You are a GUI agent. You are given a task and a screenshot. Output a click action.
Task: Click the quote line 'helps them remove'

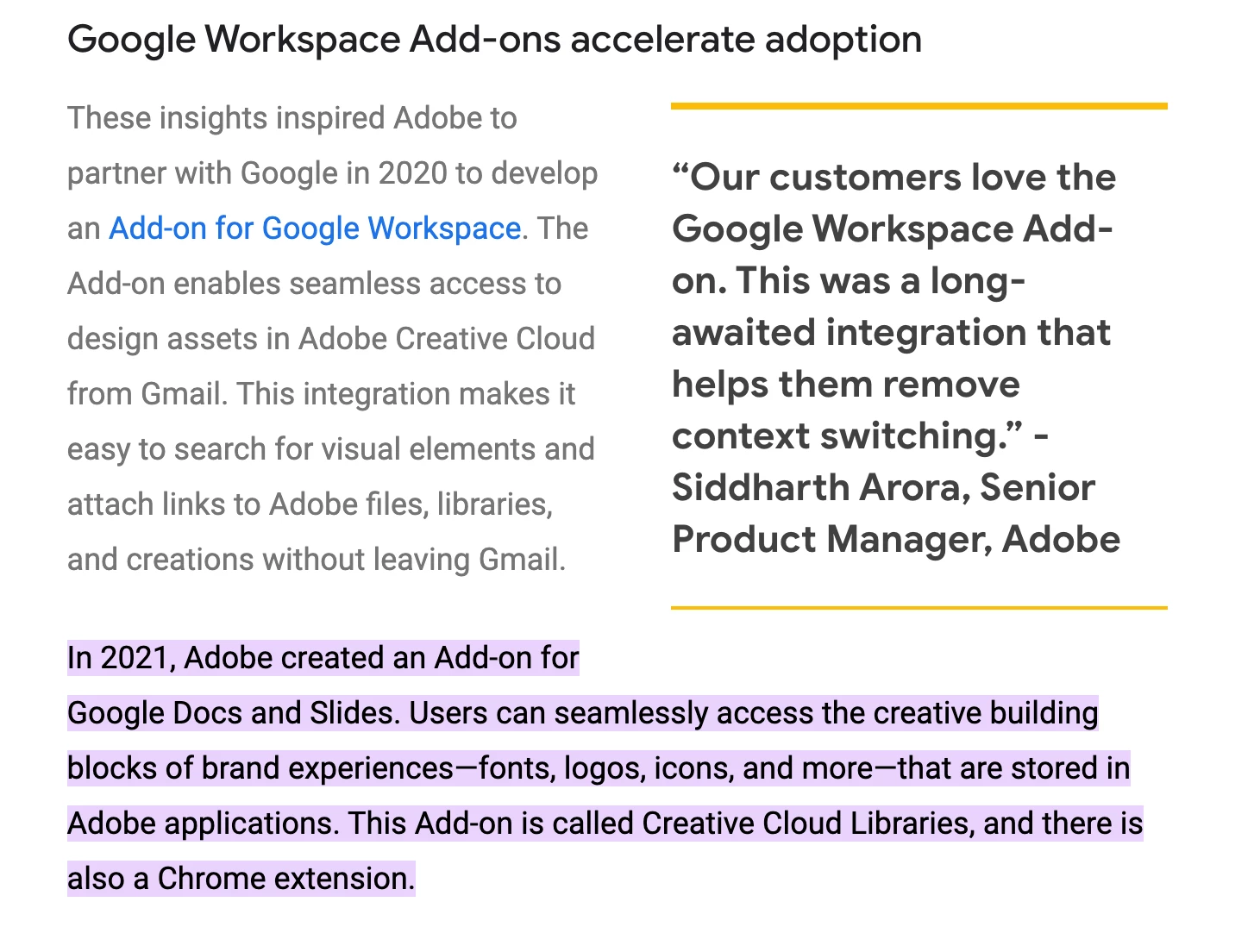[846, 384]
